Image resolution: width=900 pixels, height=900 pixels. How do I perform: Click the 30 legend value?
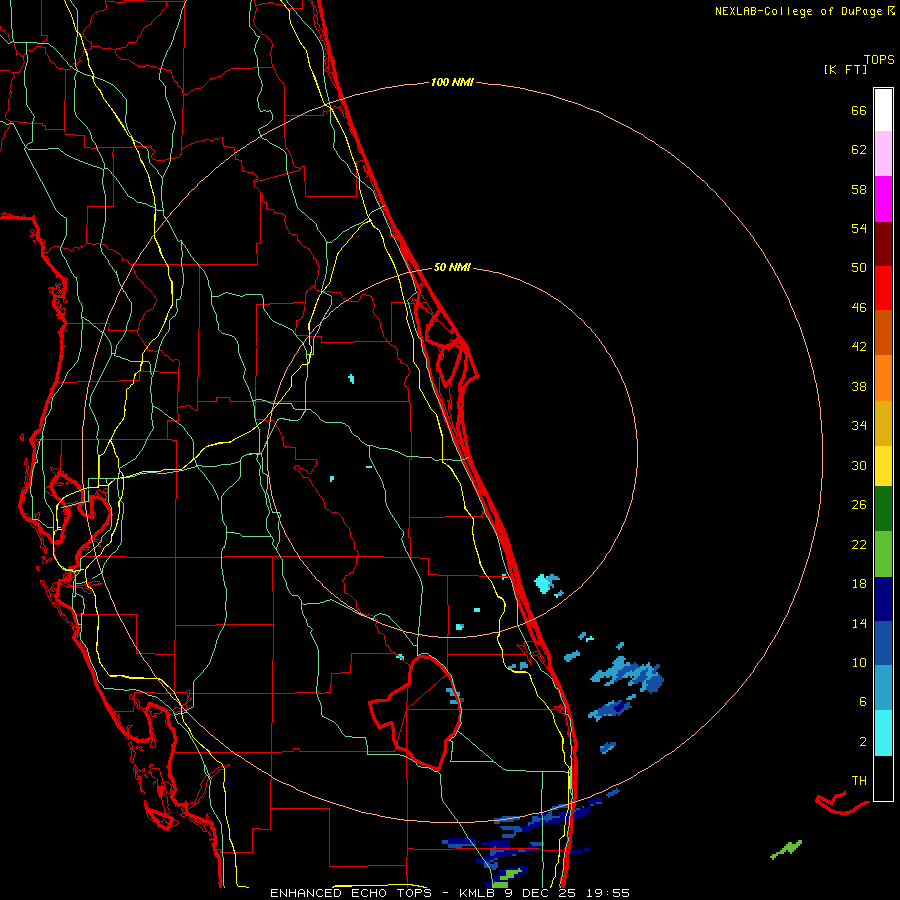(859, 465)
